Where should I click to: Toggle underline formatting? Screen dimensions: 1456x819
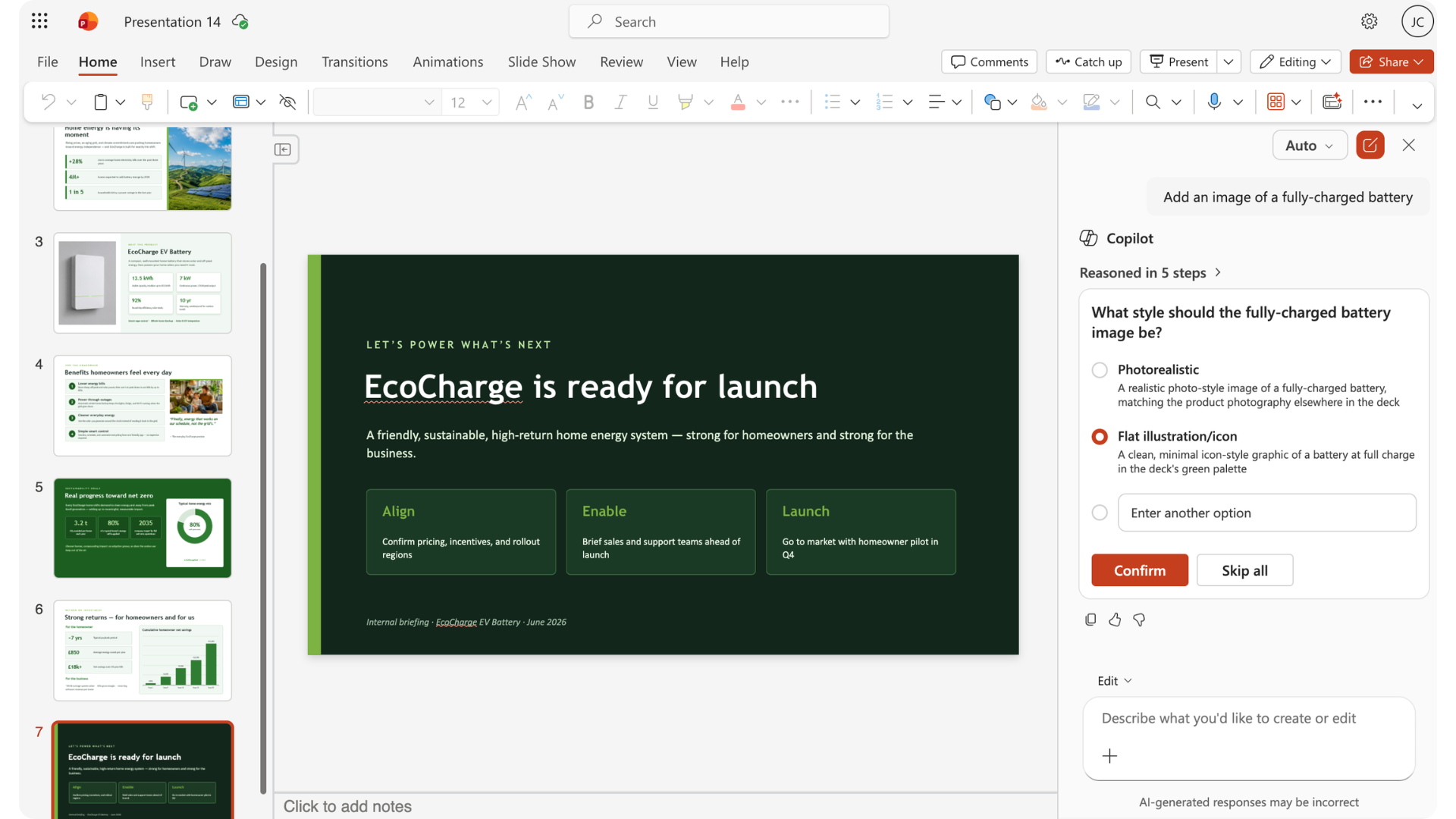653,102
